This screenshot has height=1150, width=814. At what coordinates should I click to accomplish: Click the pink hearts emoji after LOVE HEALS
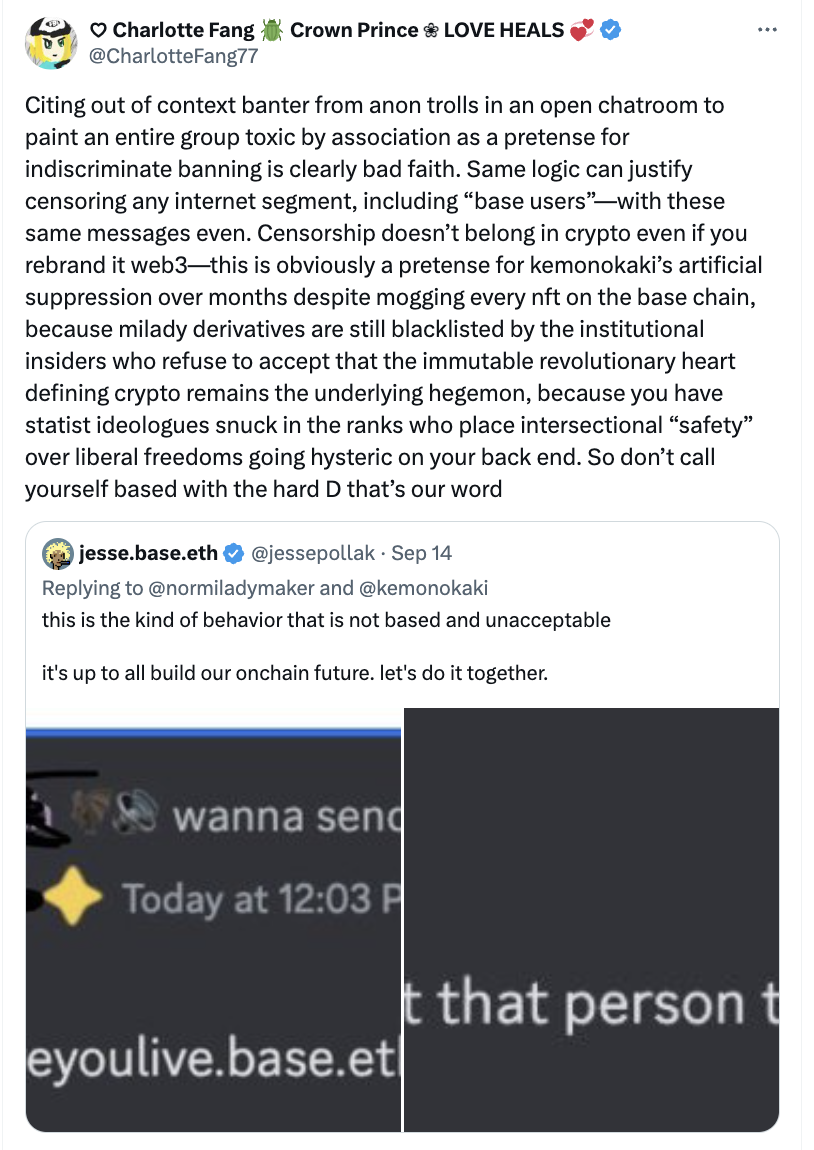coord(582,30)
